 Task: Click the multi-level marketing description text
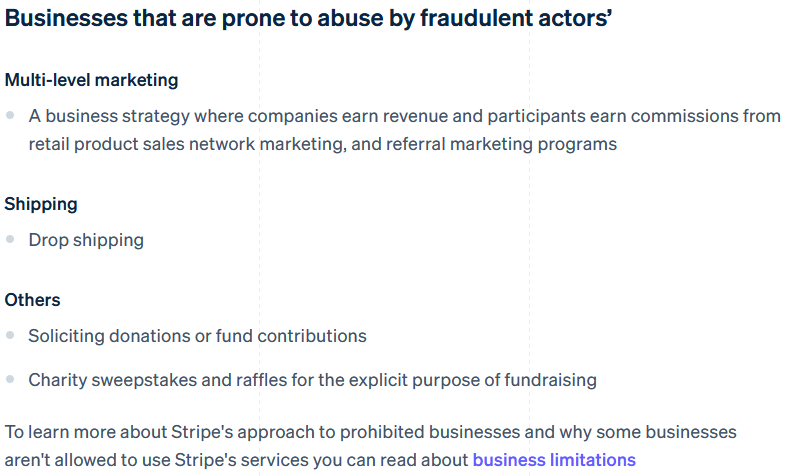coord(404,130)
